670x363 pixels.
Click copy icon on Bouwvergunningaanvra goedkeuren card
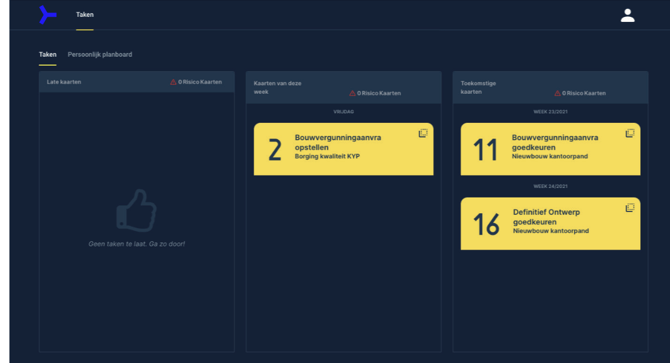(629, 133)
